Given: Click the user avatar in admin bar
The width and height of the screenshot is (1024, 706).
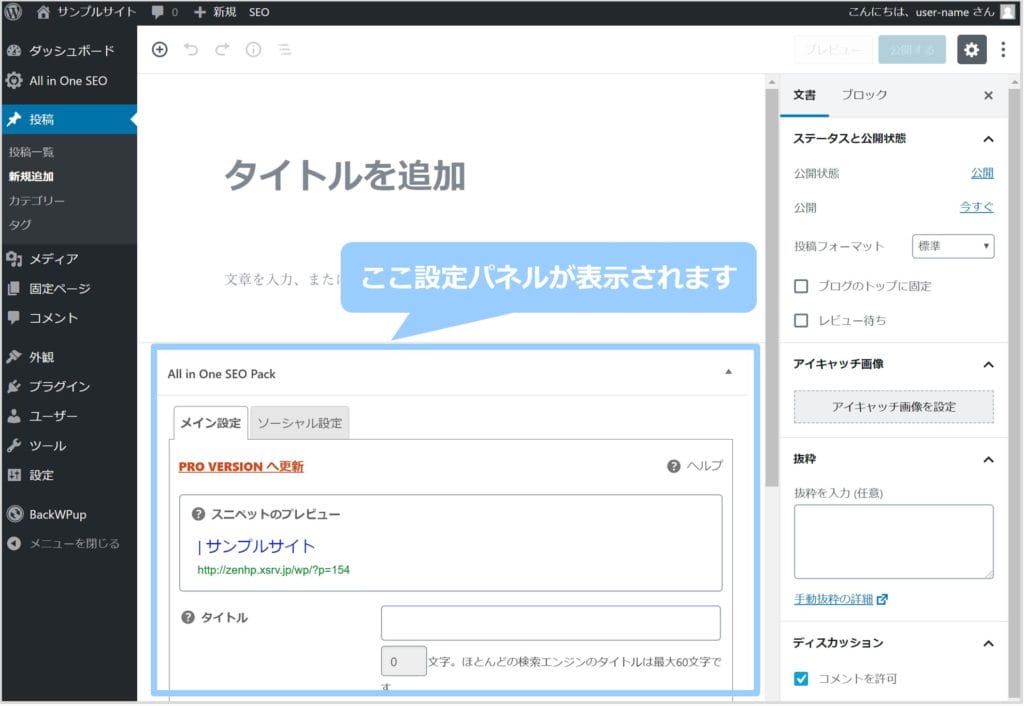Looking at the screenshot, I should 1008,12.
